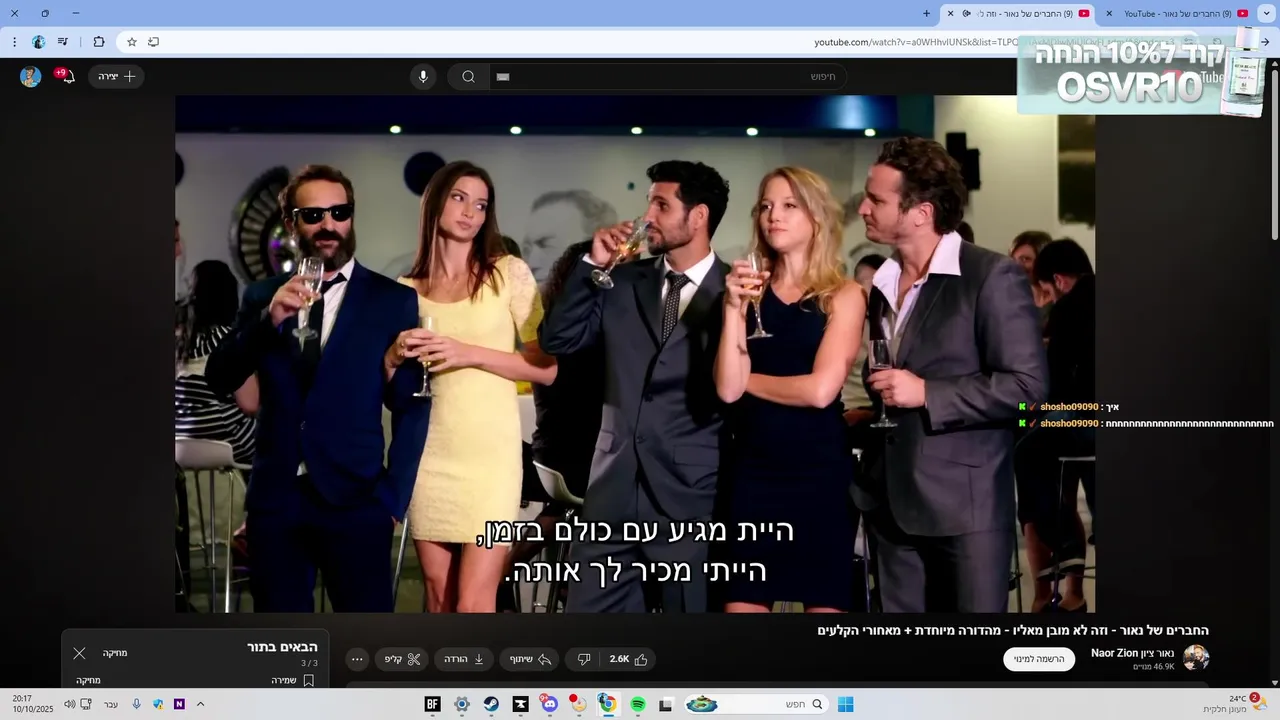Click the שיתוף share button
The image size is (1280, 720).
531,659
